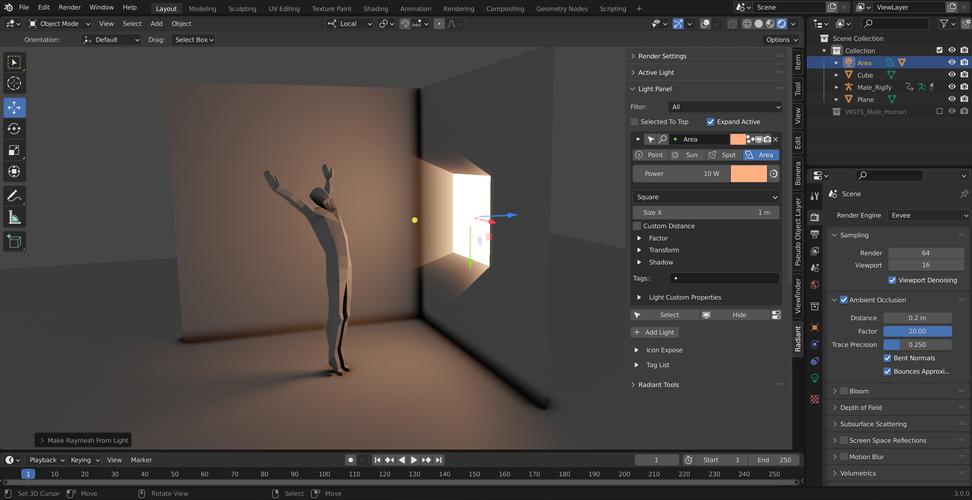Switch to the Shading workspace tab
The height and width of the screenshot is (500, 972).
coord(376,9)
